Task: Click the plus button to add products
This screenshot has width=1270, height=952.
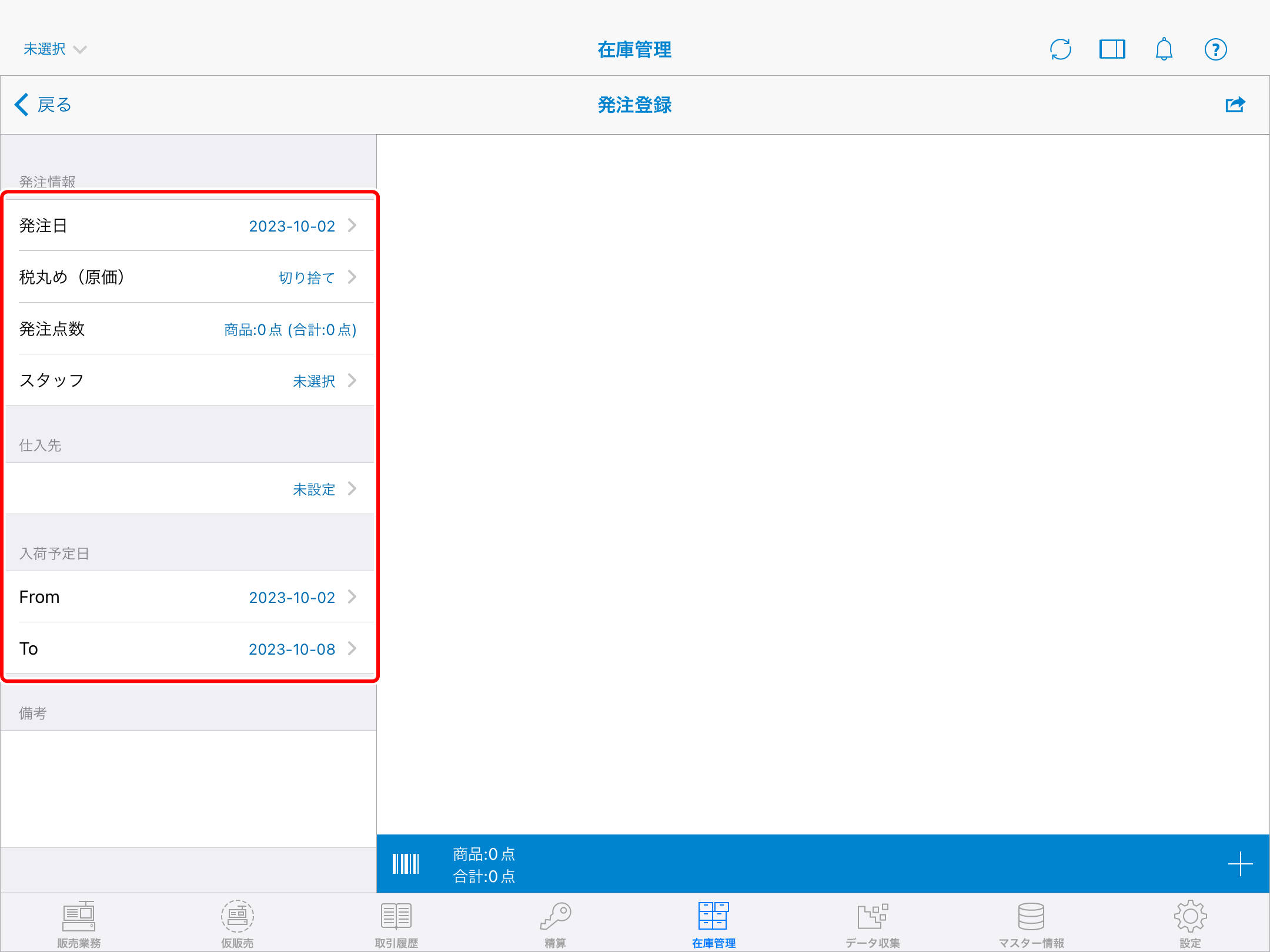Action: [1241, 864]
